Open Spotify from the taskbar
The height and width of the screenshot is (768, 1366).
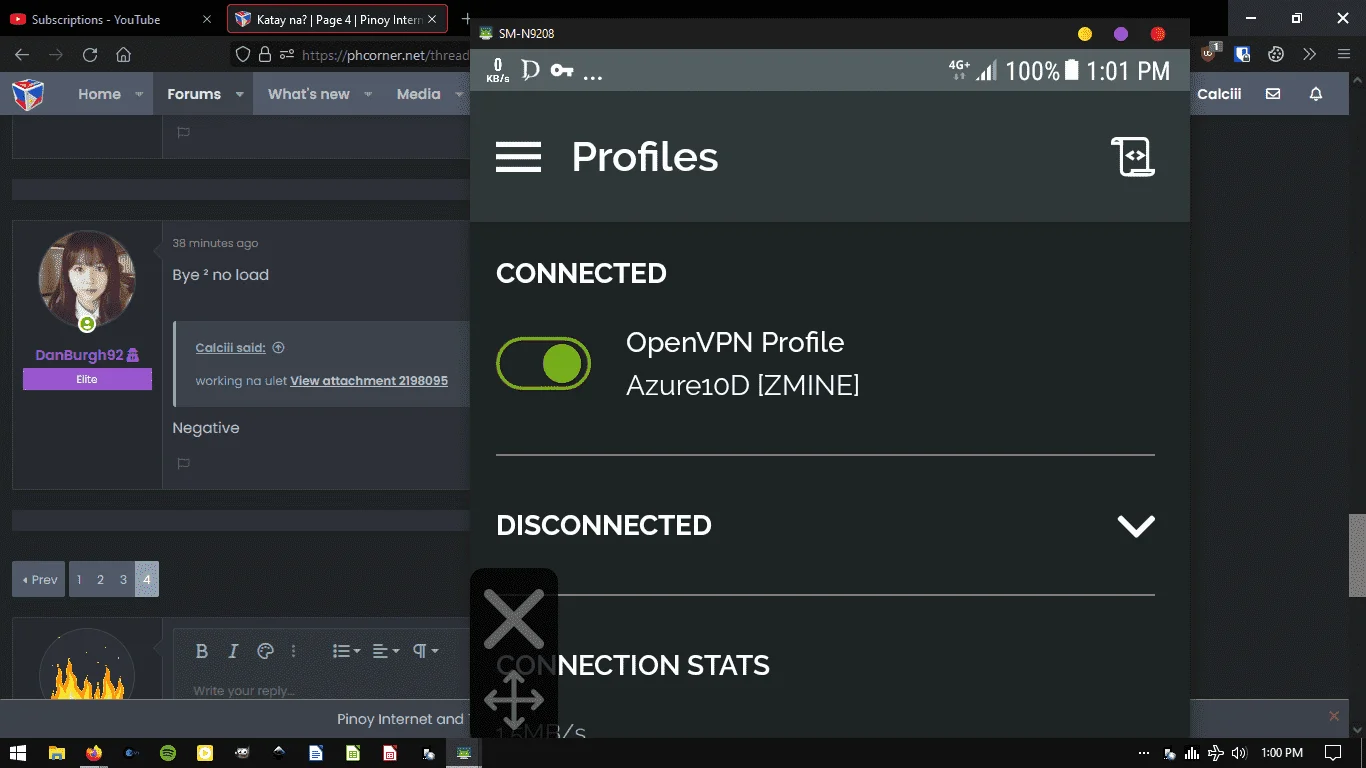click(168, 753)
